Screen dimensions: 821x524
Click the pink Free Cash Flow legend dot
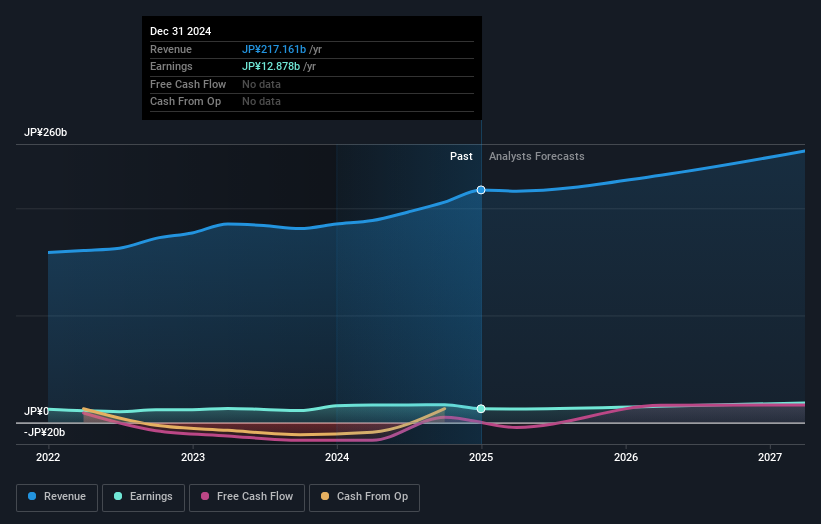click(x=205, y=496)
